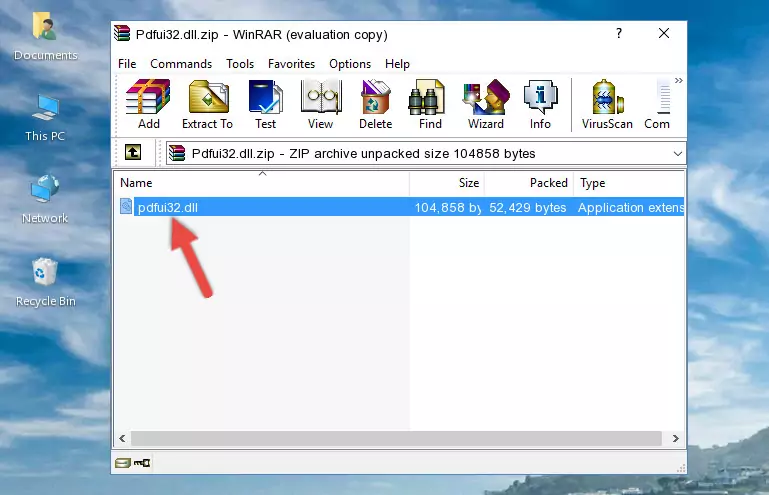The height and width of the screenshot is (495, 769).
Task: Click the horizontal scrollbar track
Action: coord(396,438)
